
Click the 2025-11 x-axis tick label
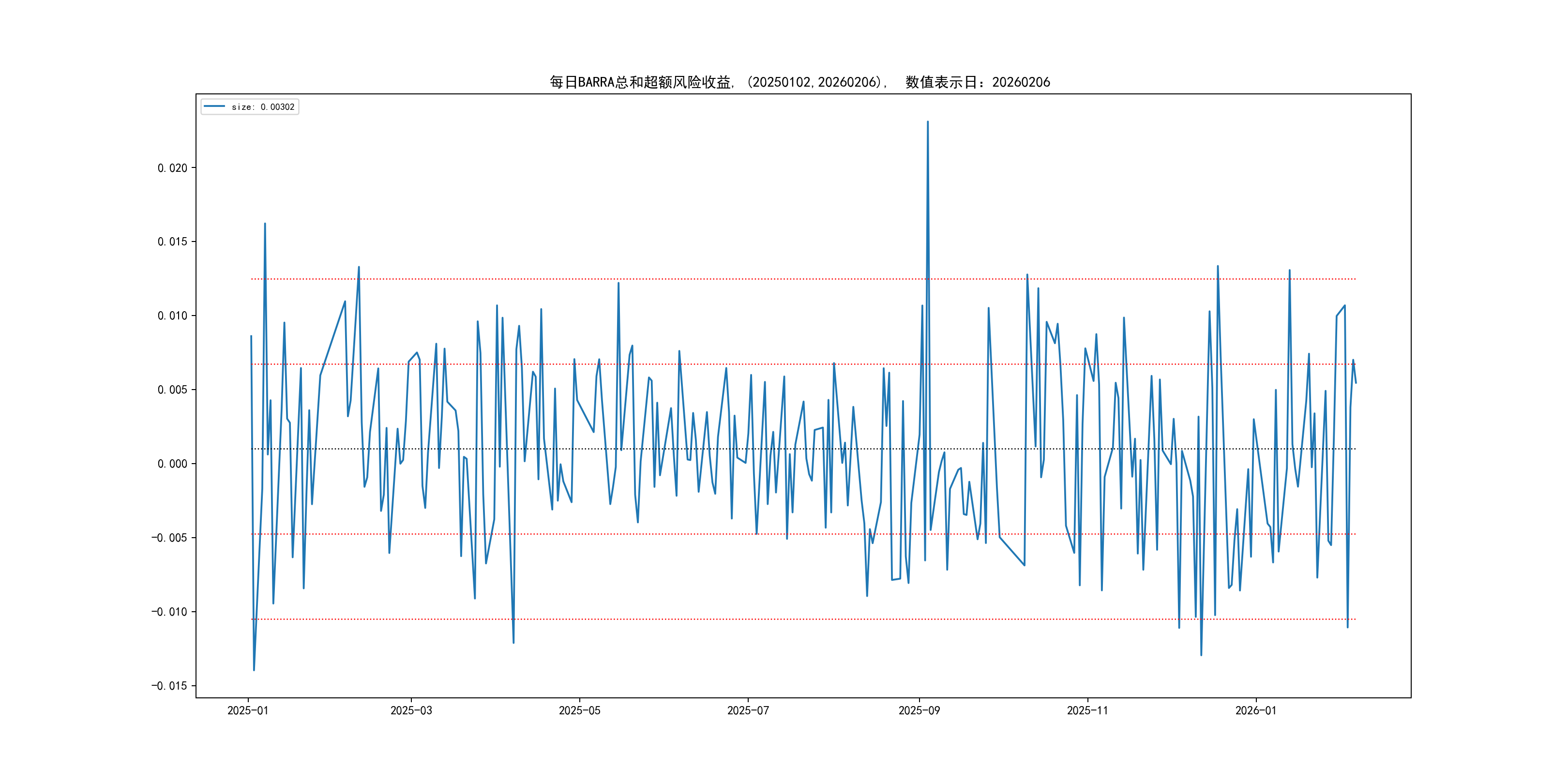click(1087, 710)
